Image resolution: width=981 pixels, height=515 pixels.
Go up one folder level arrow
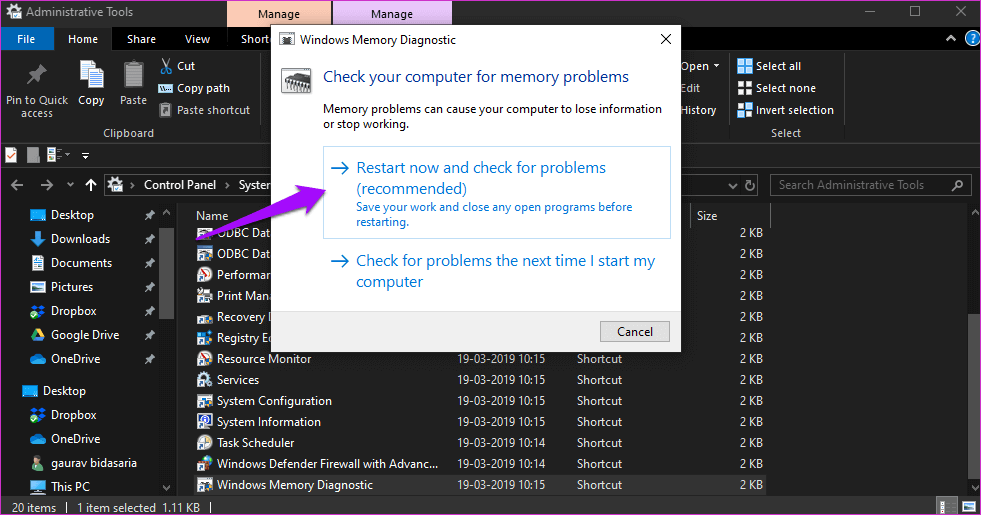point(91,185)
